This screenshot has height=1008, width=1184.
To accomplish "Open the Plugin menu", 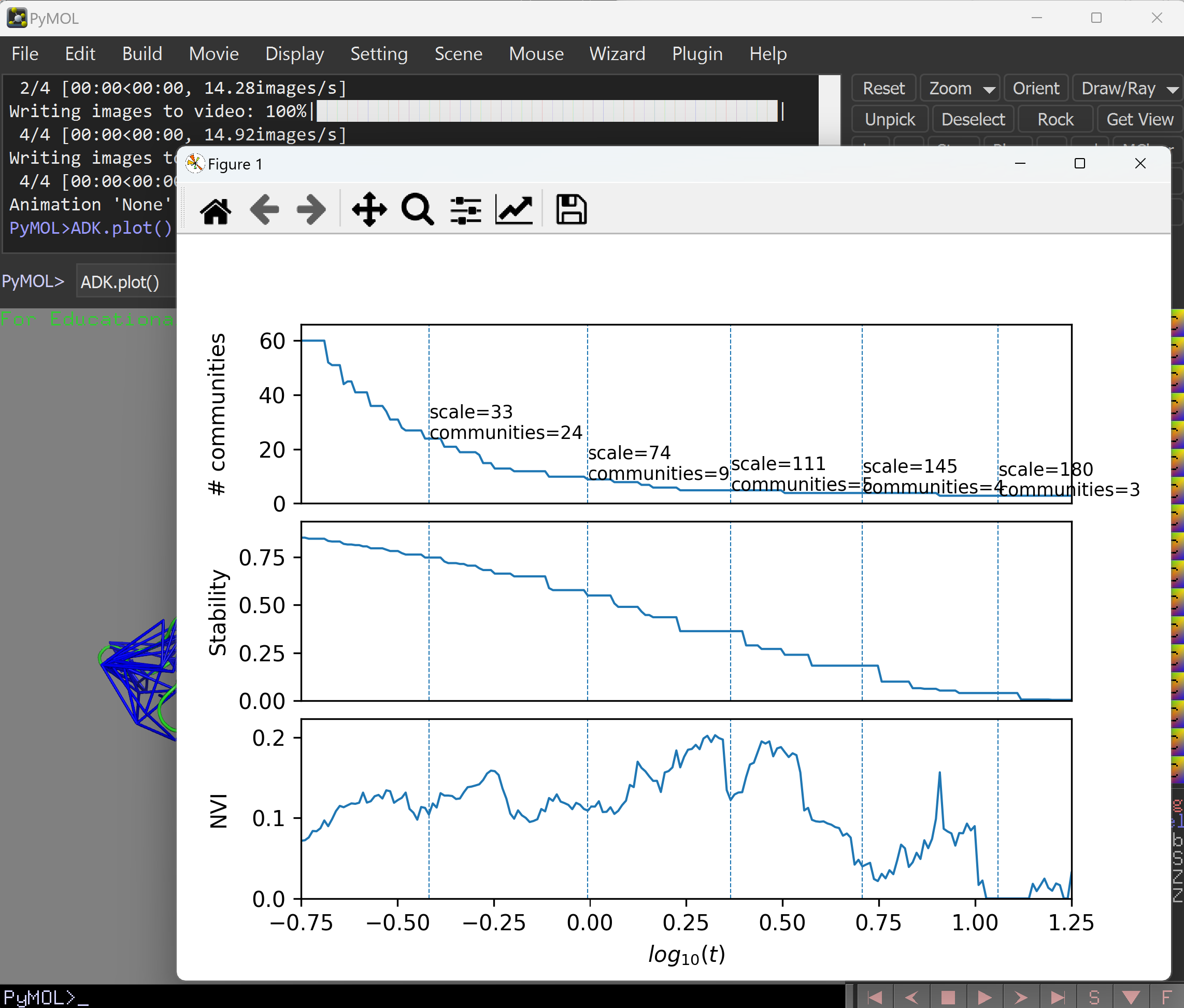I will [x=697, y=54].
